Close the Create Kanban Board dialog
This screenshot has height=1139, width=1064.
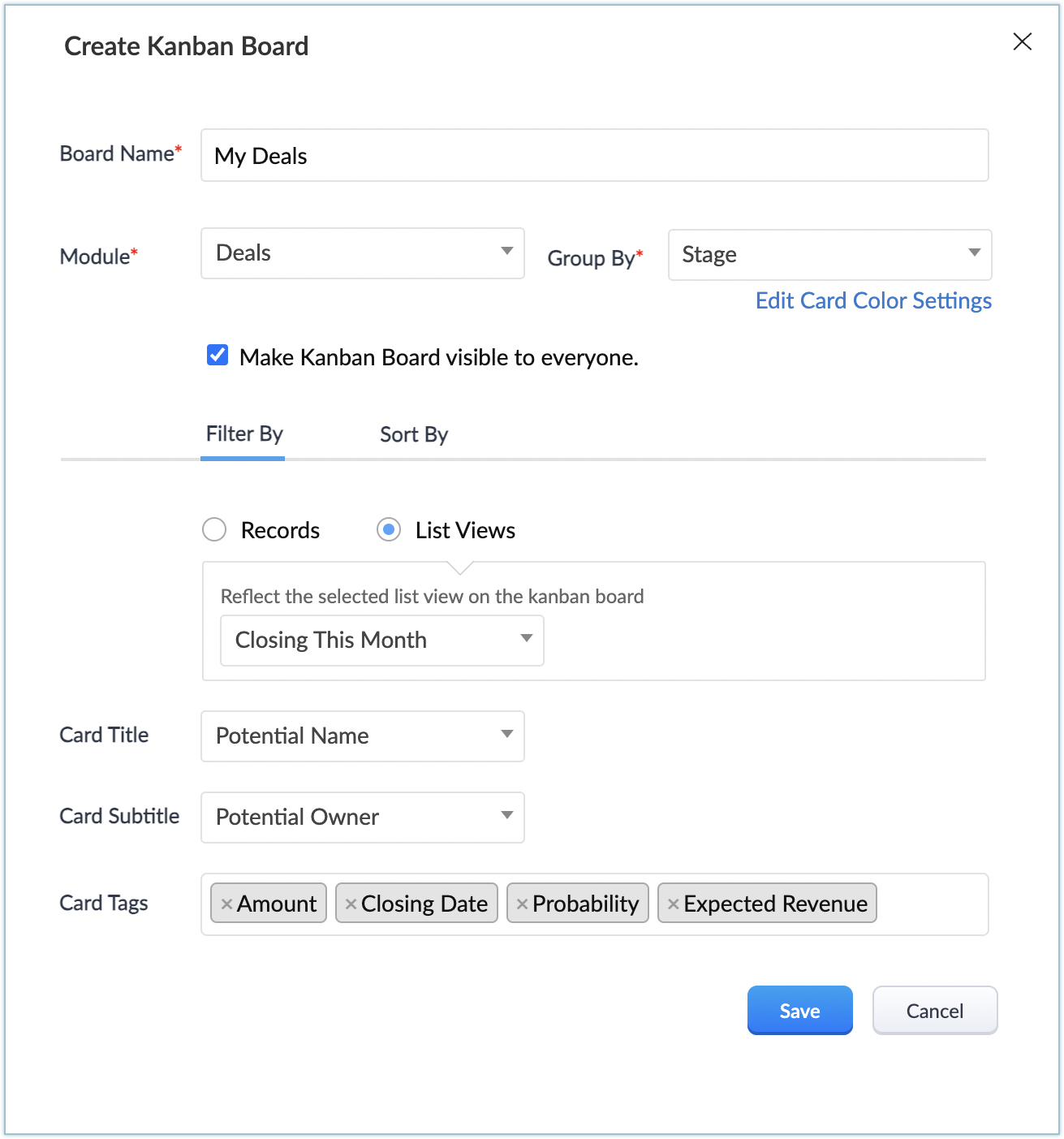1022,41
